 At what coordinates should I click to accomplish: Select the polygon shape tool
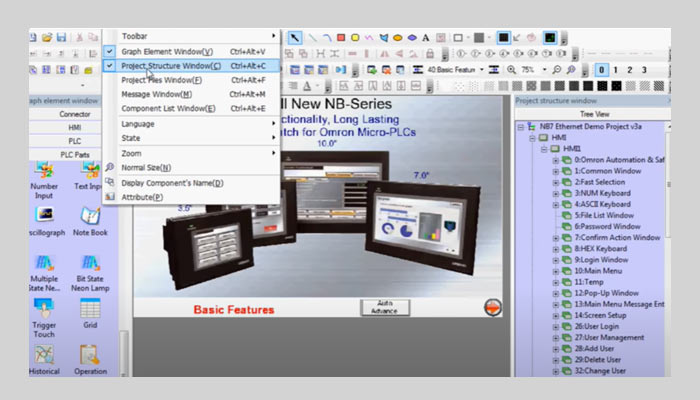tap(383, 38)
